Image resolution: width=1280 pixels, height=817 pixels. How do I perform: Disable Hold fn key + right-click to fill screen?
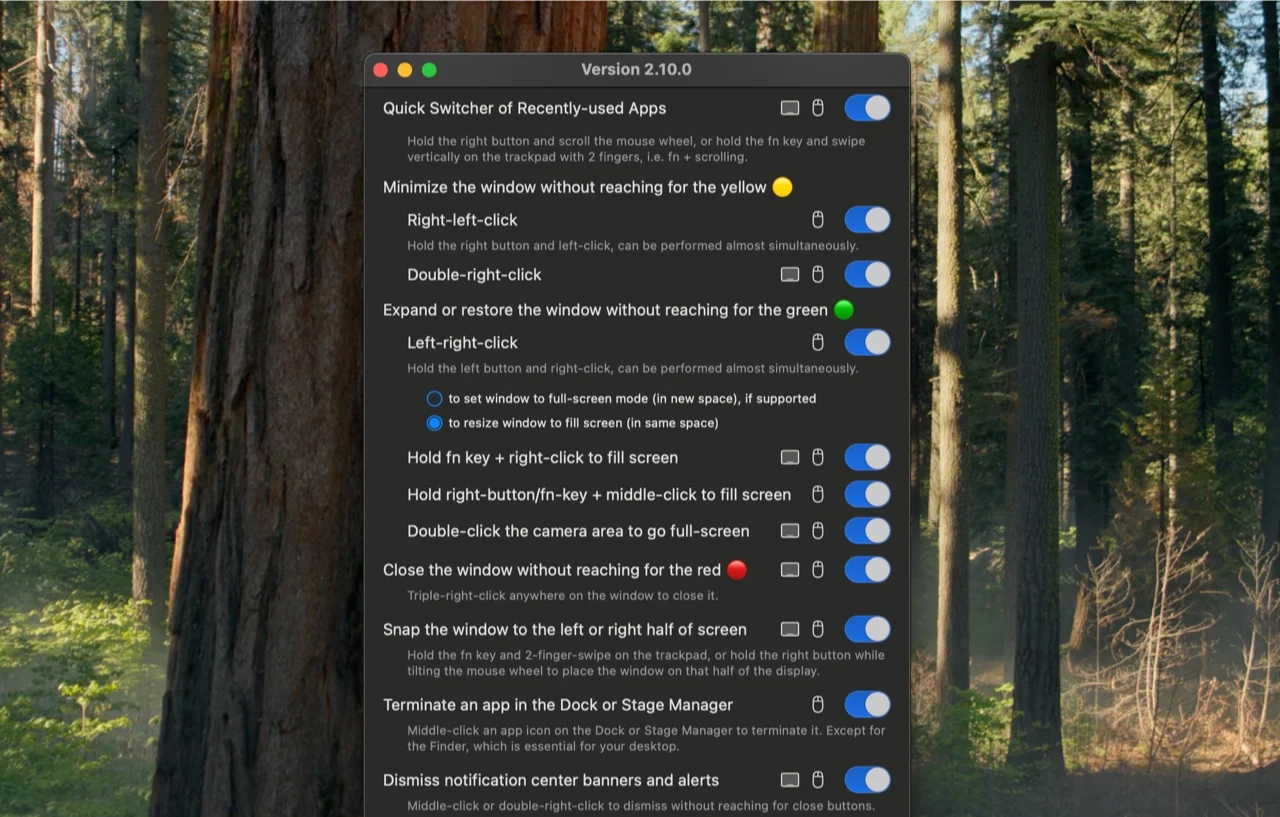[866, 457]
